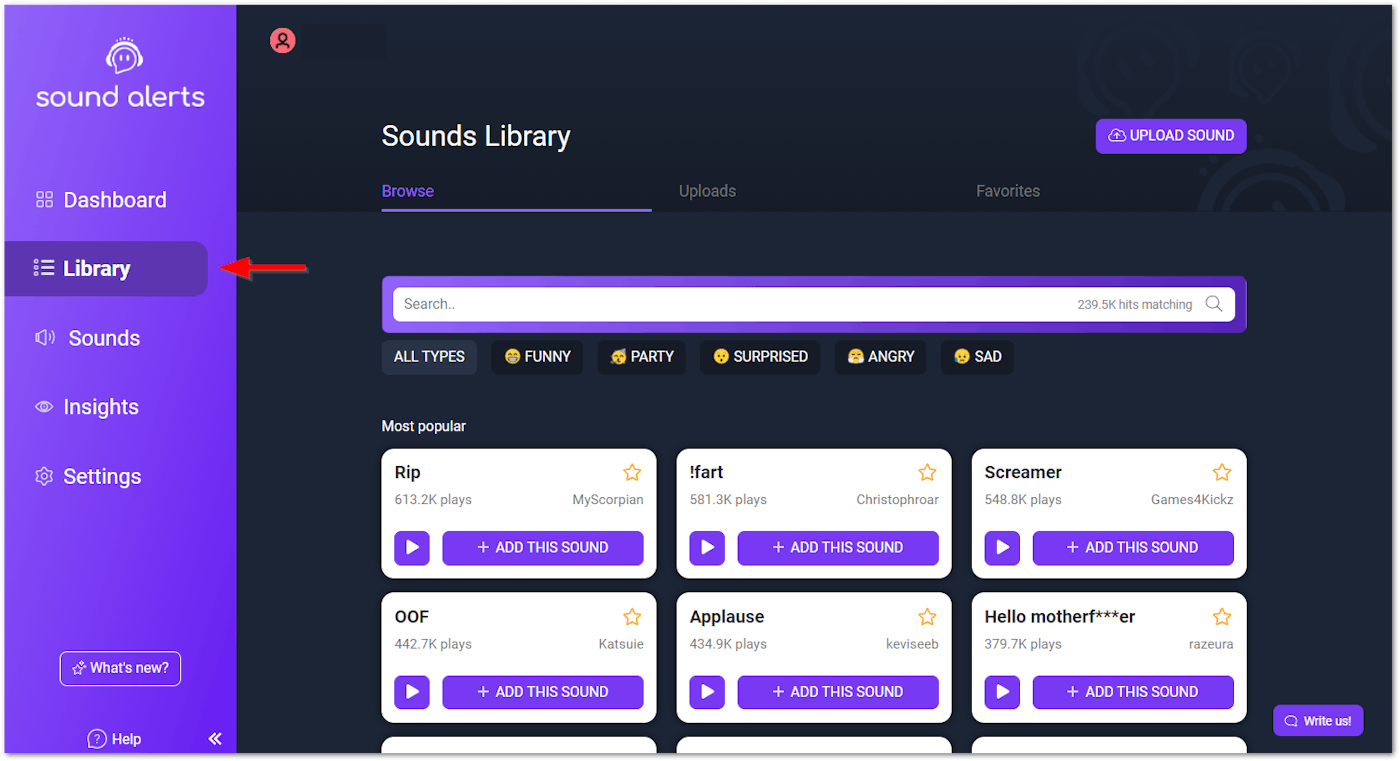1400x761 pixels.
Task: Open the What's new? panel
Action: click(x=120, y=669)
